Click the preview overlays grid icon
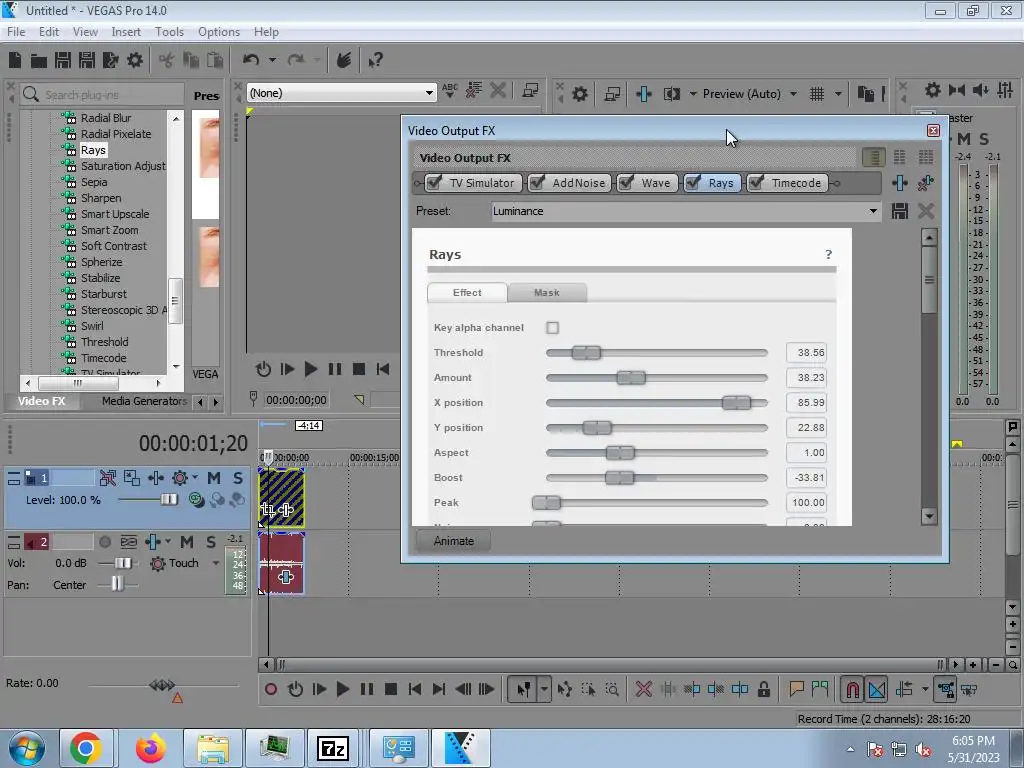The width and height of the screenshot is (1024, 768). click(x=817, y=94)
